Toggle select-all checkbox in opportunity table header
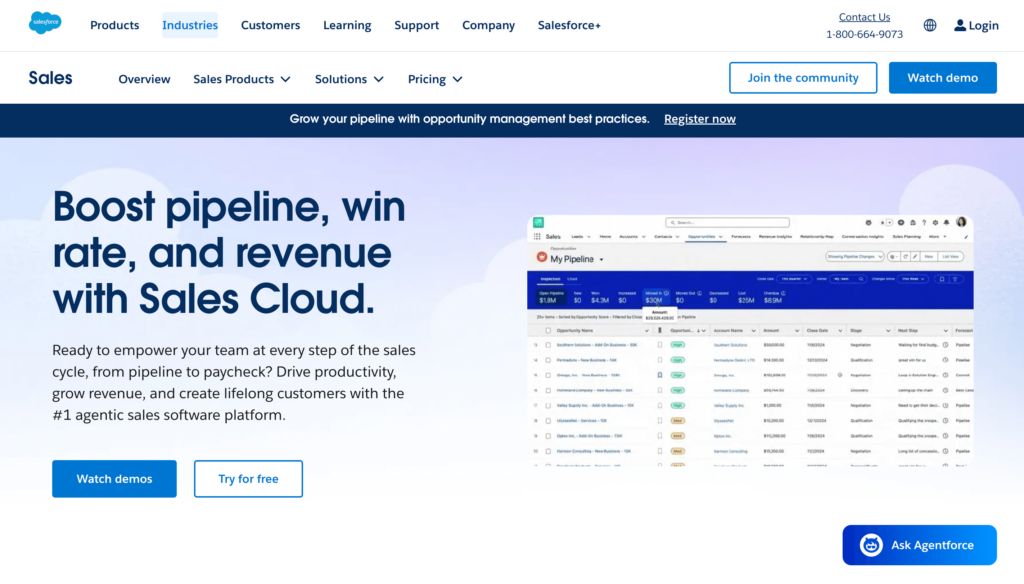The image size is (1024, 584). [x=548, y=331]
